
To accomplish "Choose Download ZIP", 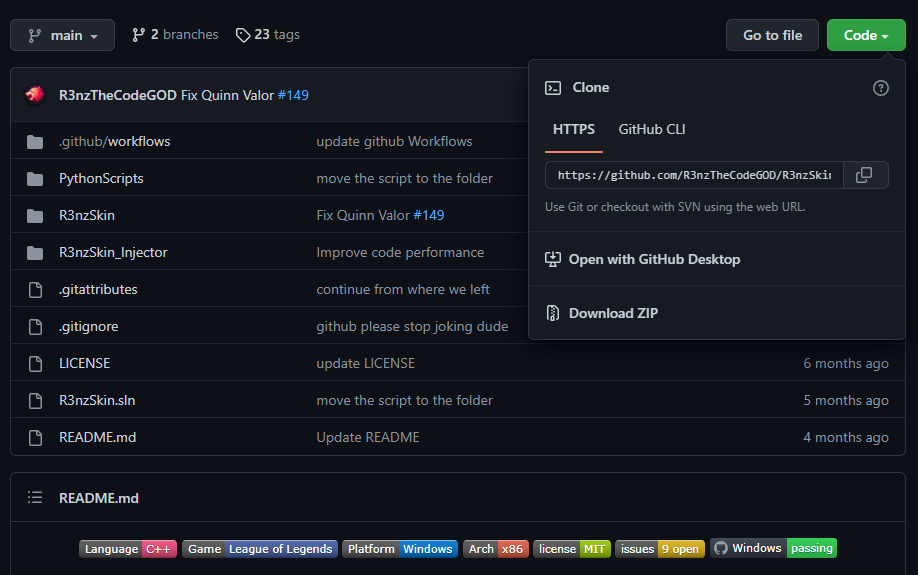I will [613, 313].
